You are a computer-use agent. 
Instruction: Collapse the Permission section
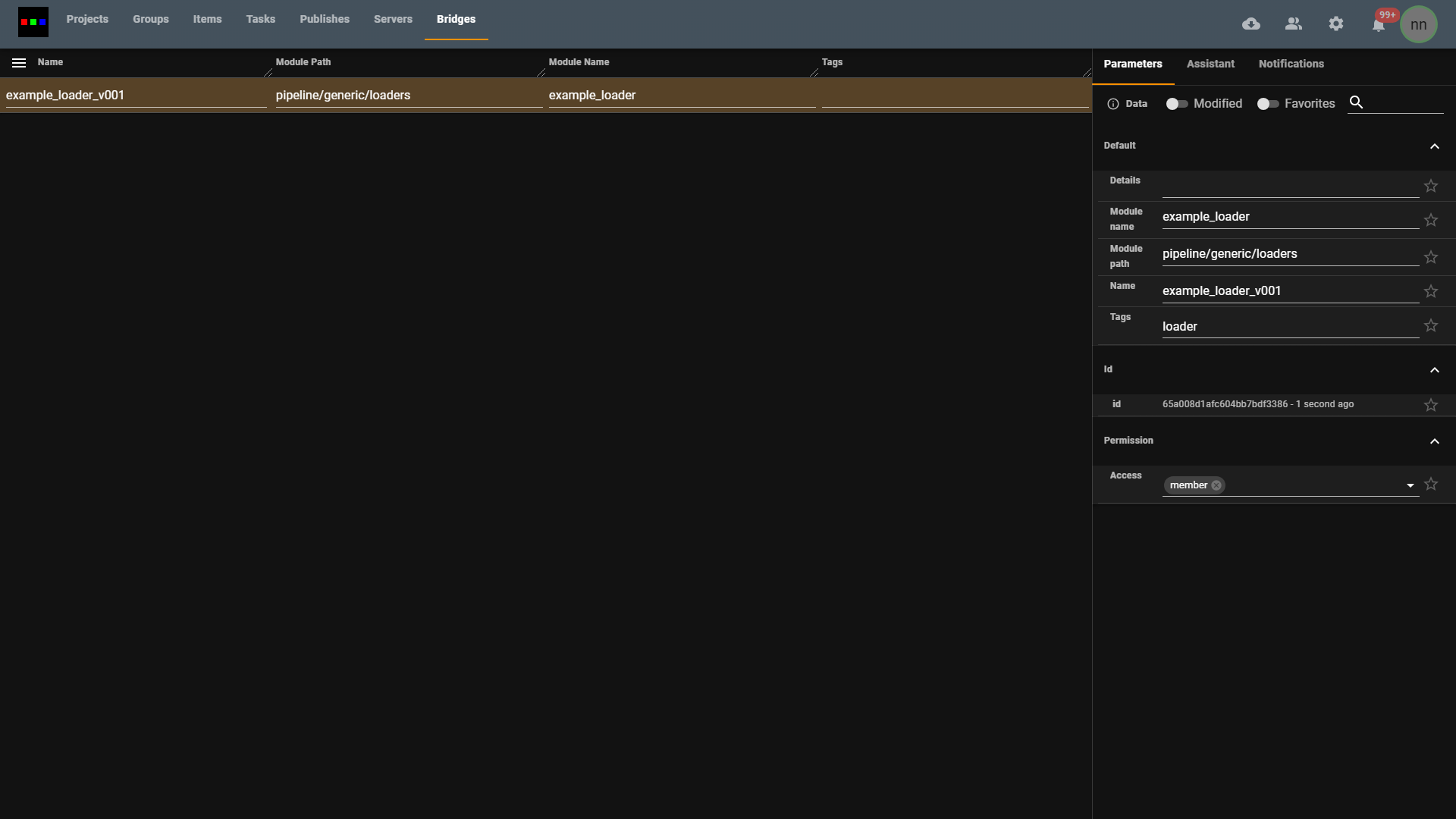(x=1434, y=441)
